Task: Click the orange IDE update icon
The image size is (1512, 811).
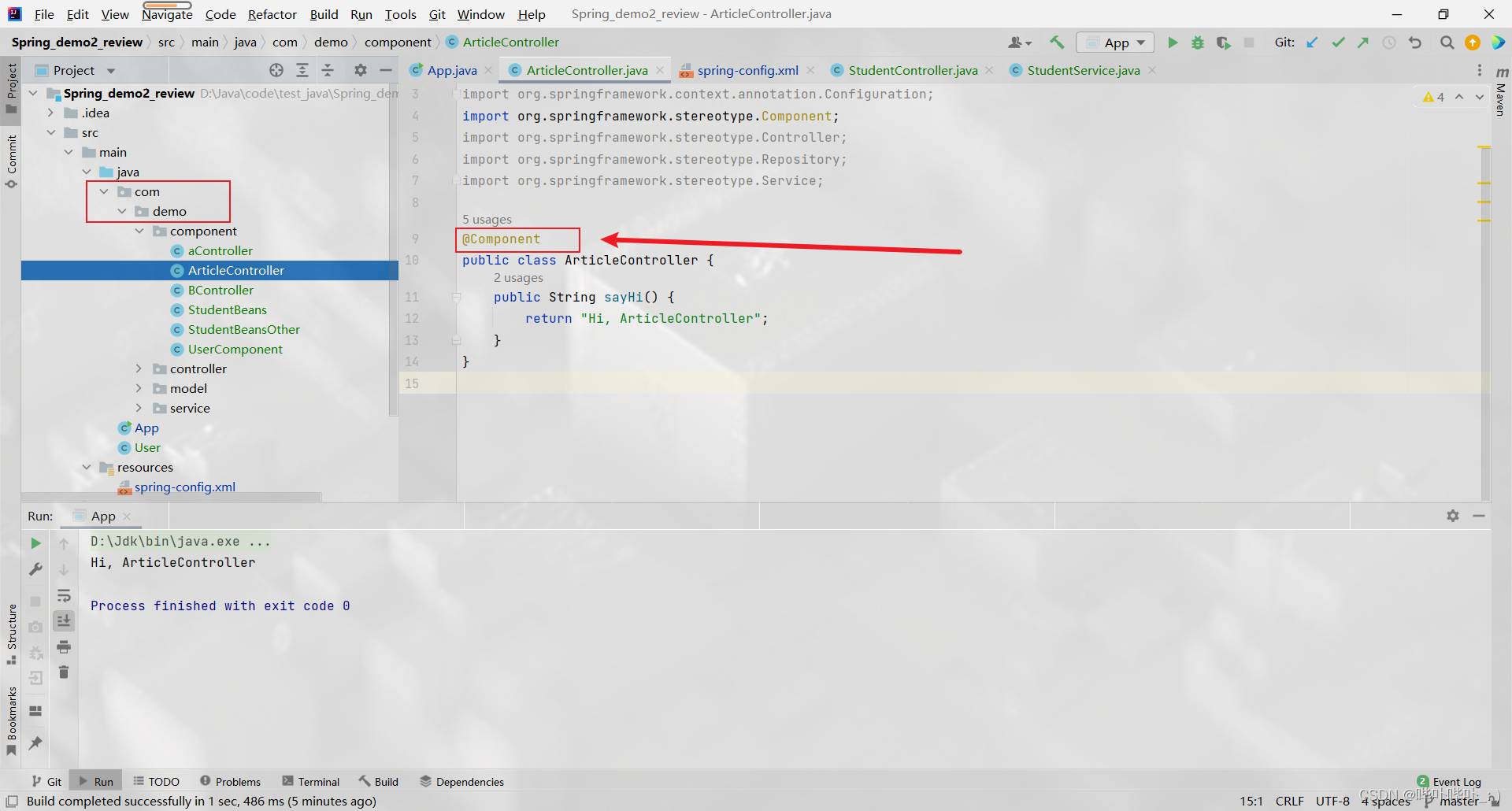Action: point(1472,43)
